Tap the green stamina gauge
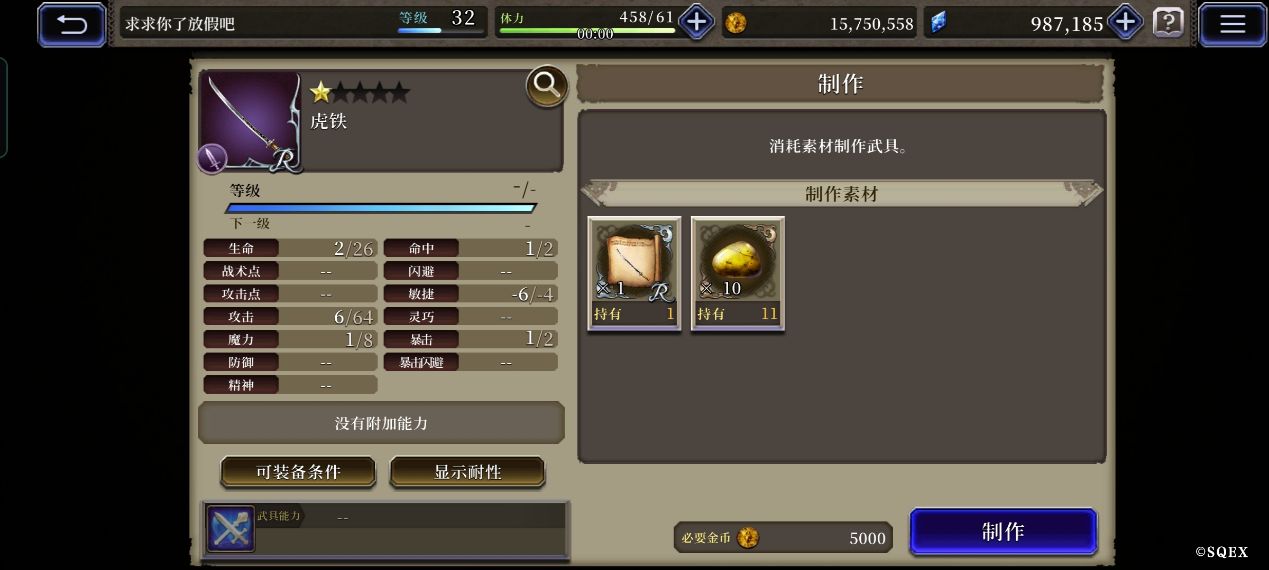Image resolution: width=1269 pixels, height=570 pixels. tap(586, 31)
